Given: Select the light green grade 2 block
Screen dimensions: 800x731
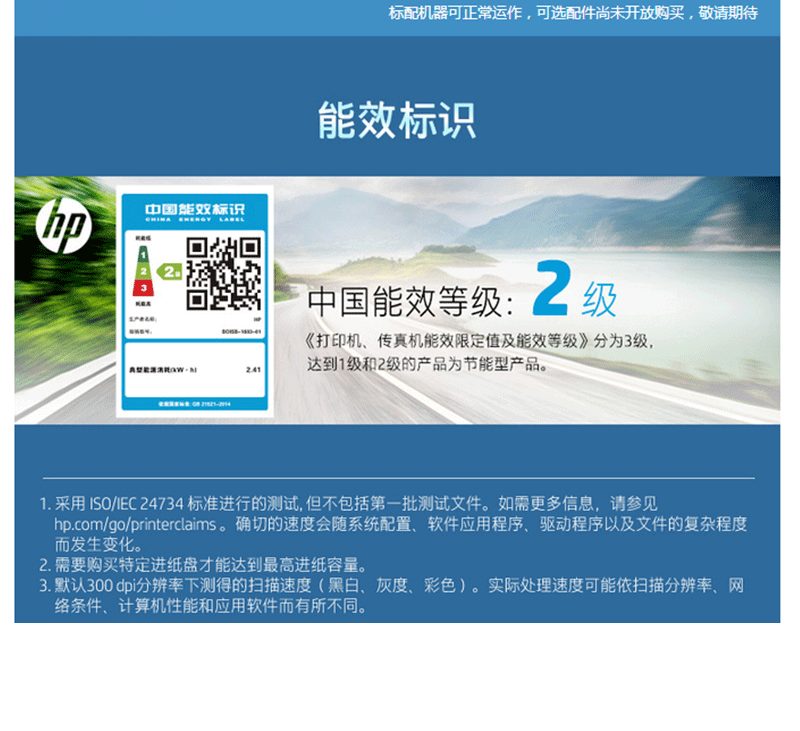Looking at the screenshot, I should (x=143, y=272).
